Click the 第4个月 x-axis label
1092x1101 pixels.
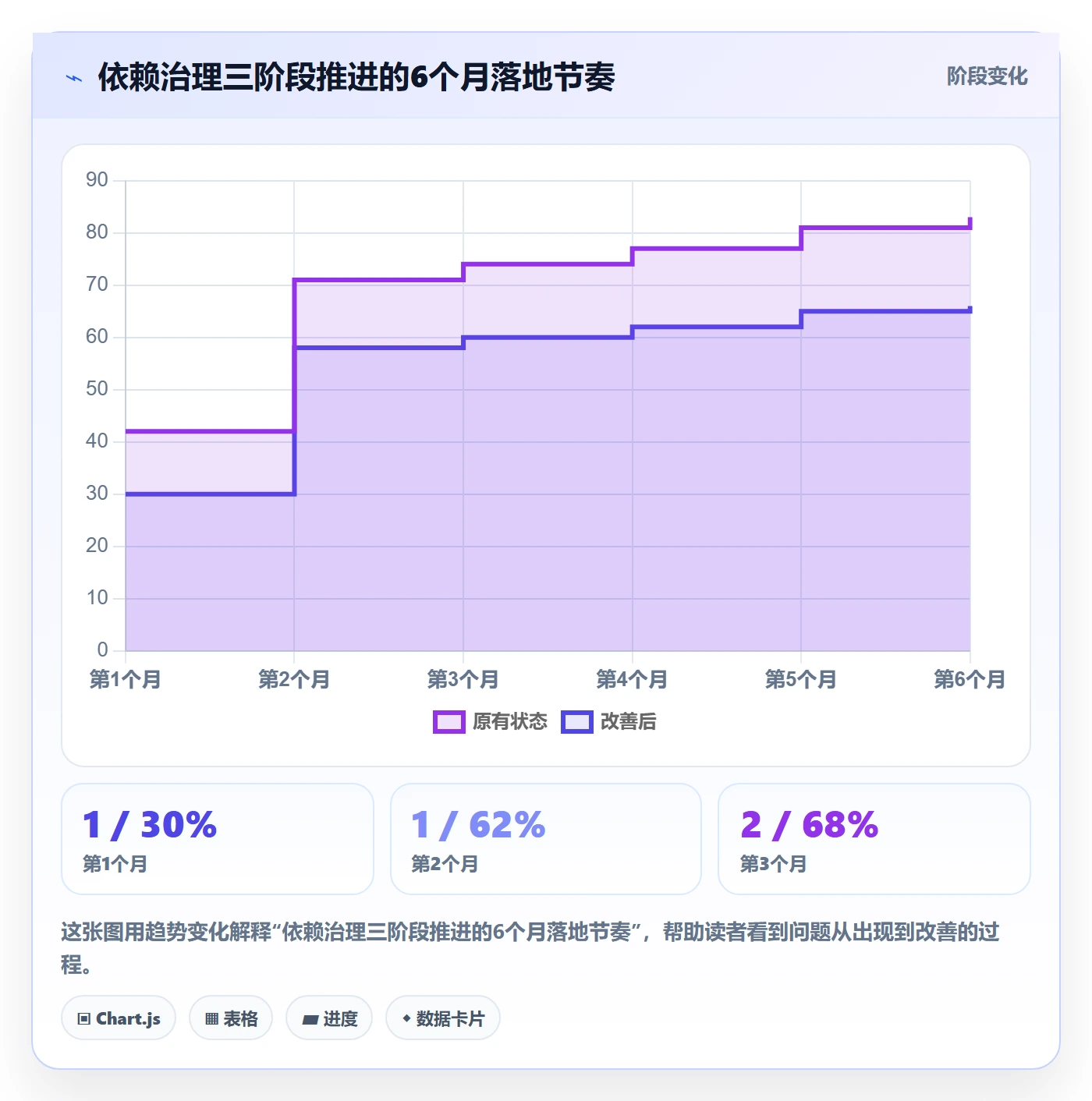click(x=632, y=679)
